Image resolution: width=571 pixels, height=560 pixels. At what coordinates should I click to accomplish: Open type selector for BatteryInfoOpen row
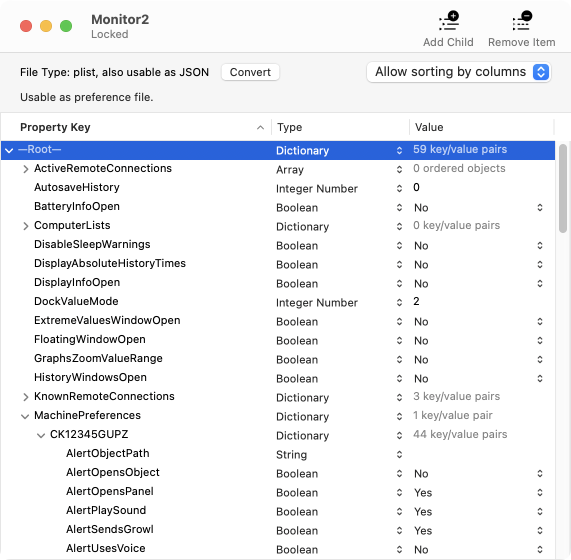coord(399,207)
